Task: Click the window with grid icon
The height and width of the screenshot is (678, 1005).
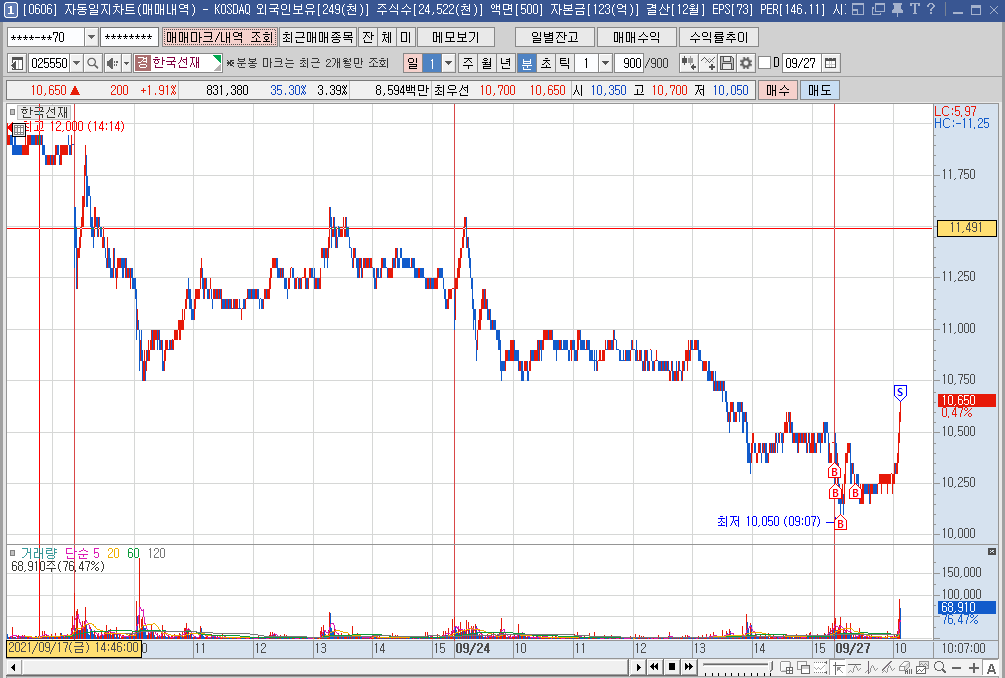Action: (x=786, y=667)
